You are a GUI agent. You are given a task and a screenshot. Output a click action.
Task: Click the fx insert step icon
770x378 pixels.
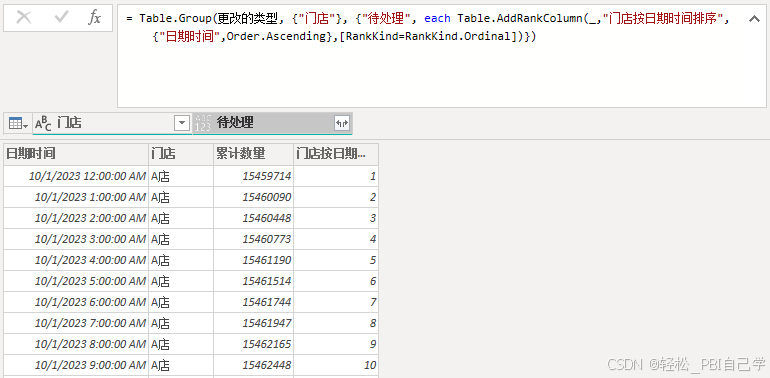[x=94, y=18]
